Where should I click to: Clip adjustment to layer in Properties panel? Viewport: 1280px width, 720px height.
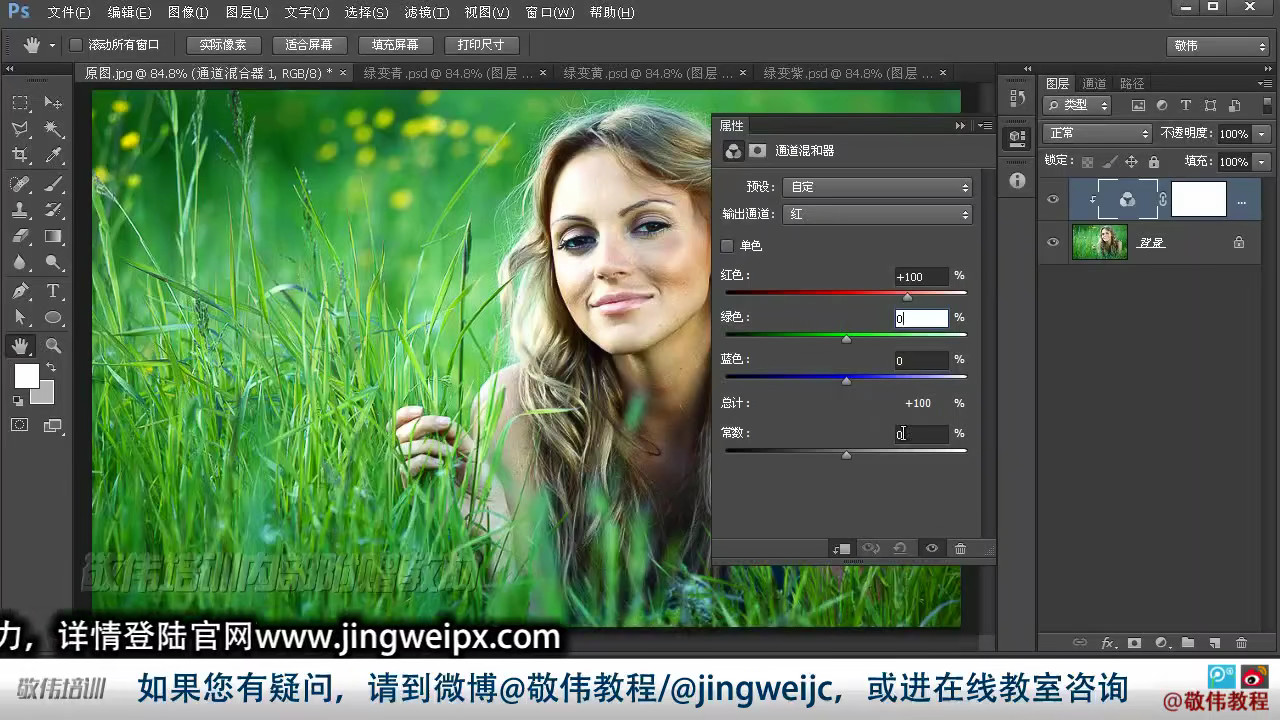coord(841,549)
